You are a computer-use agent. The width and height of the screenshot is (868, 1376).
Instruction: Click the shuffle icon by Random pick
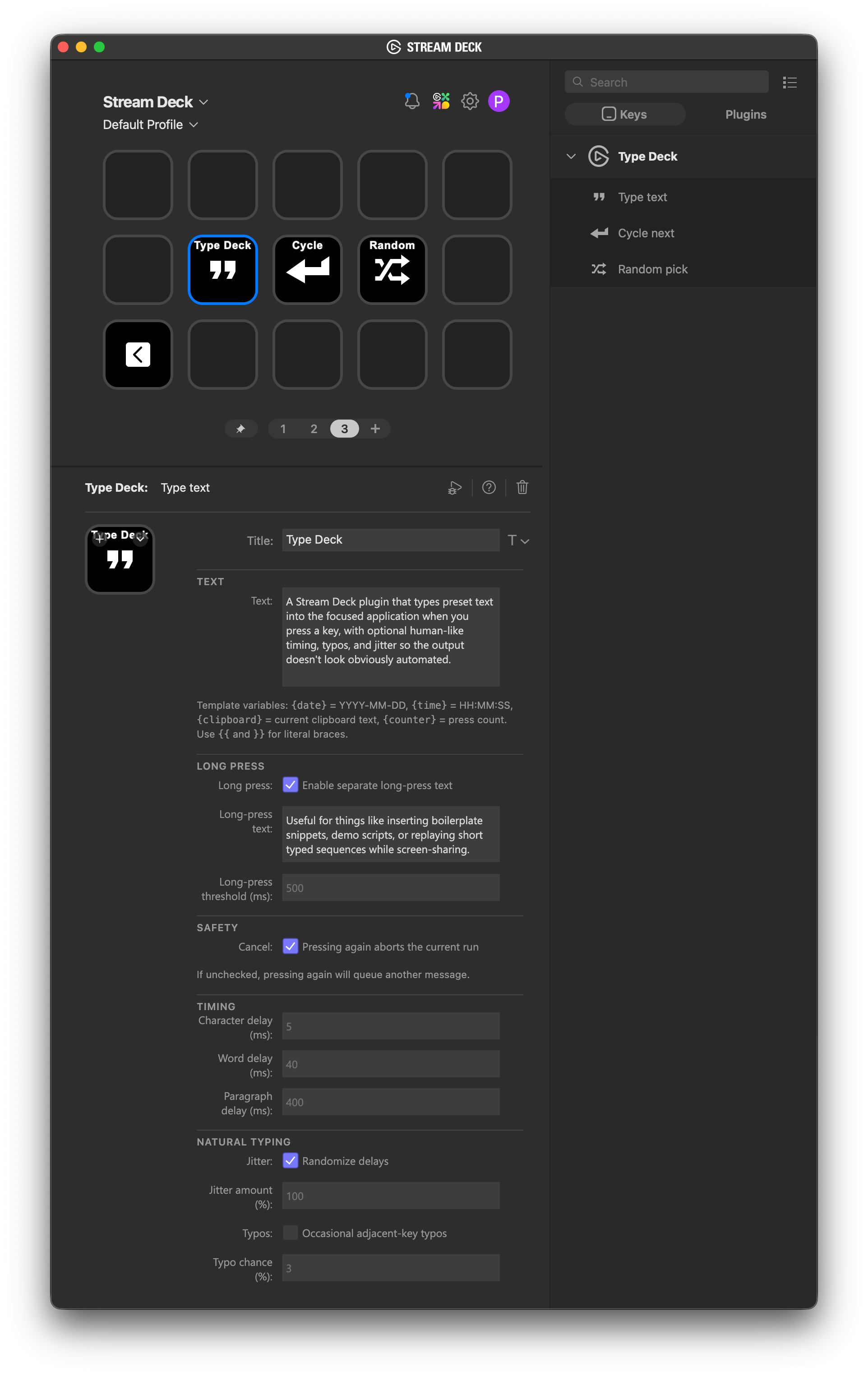coord(599,268)
